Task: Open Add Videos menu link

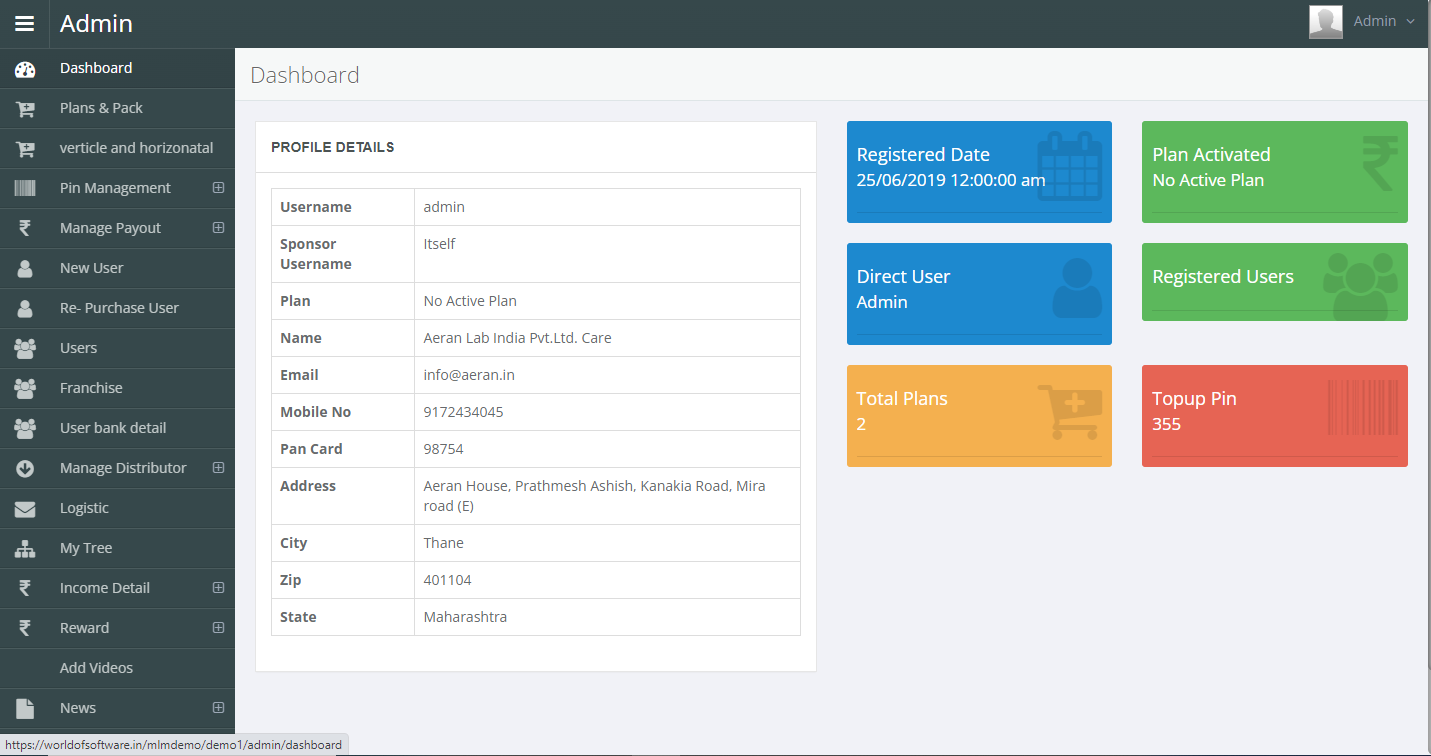Action: click(x=117, y=668)
